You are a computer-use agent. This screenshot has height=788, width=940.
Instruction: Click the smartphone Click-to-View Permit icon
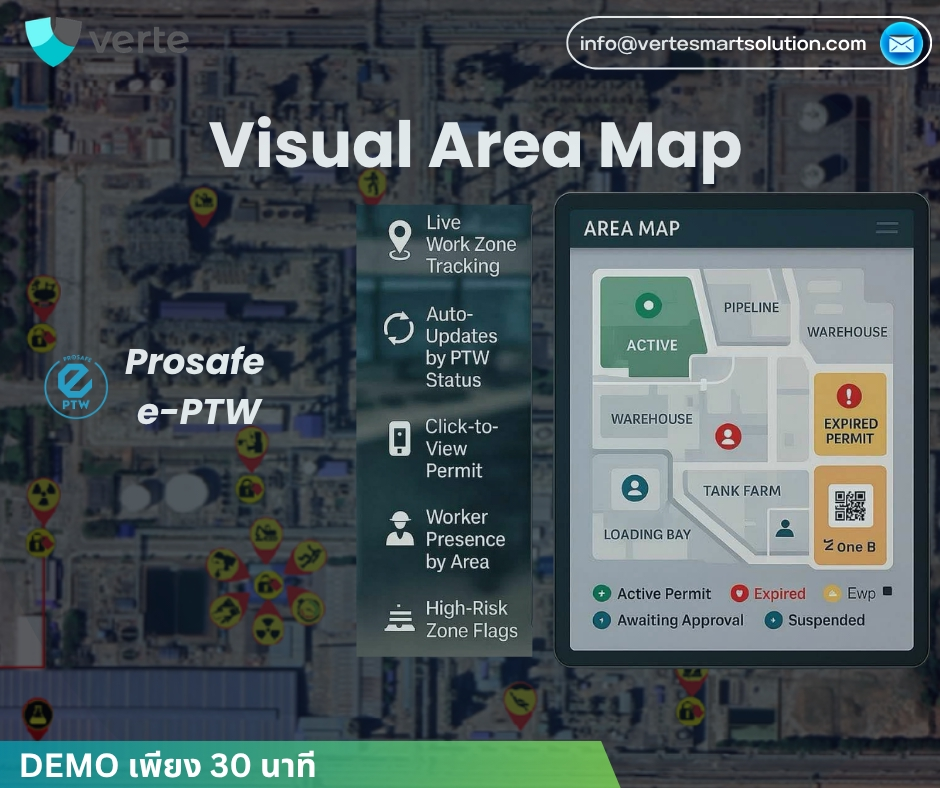[x=400, y=438]
